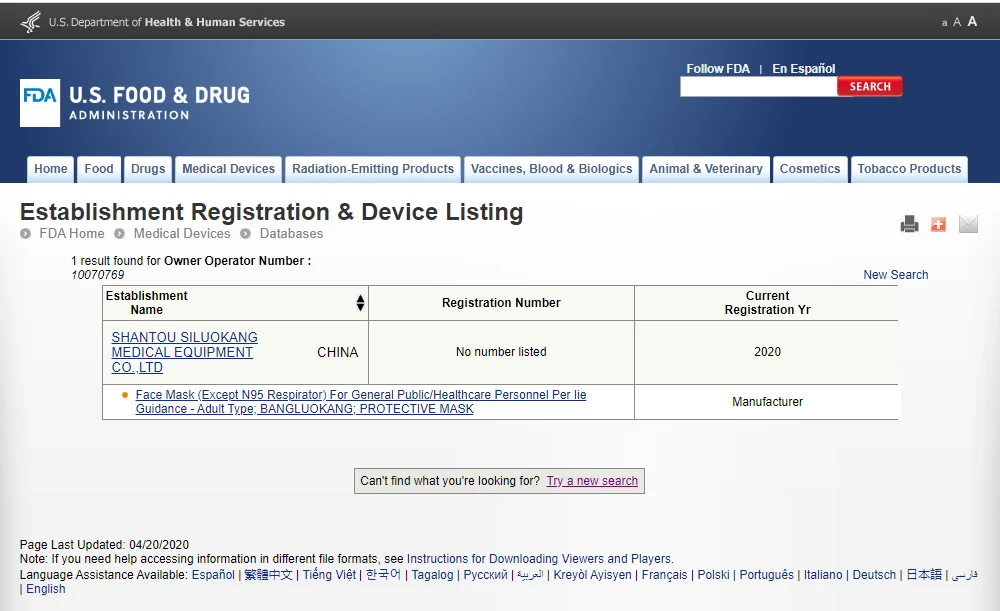Select Español language assistance

(213, 575)
